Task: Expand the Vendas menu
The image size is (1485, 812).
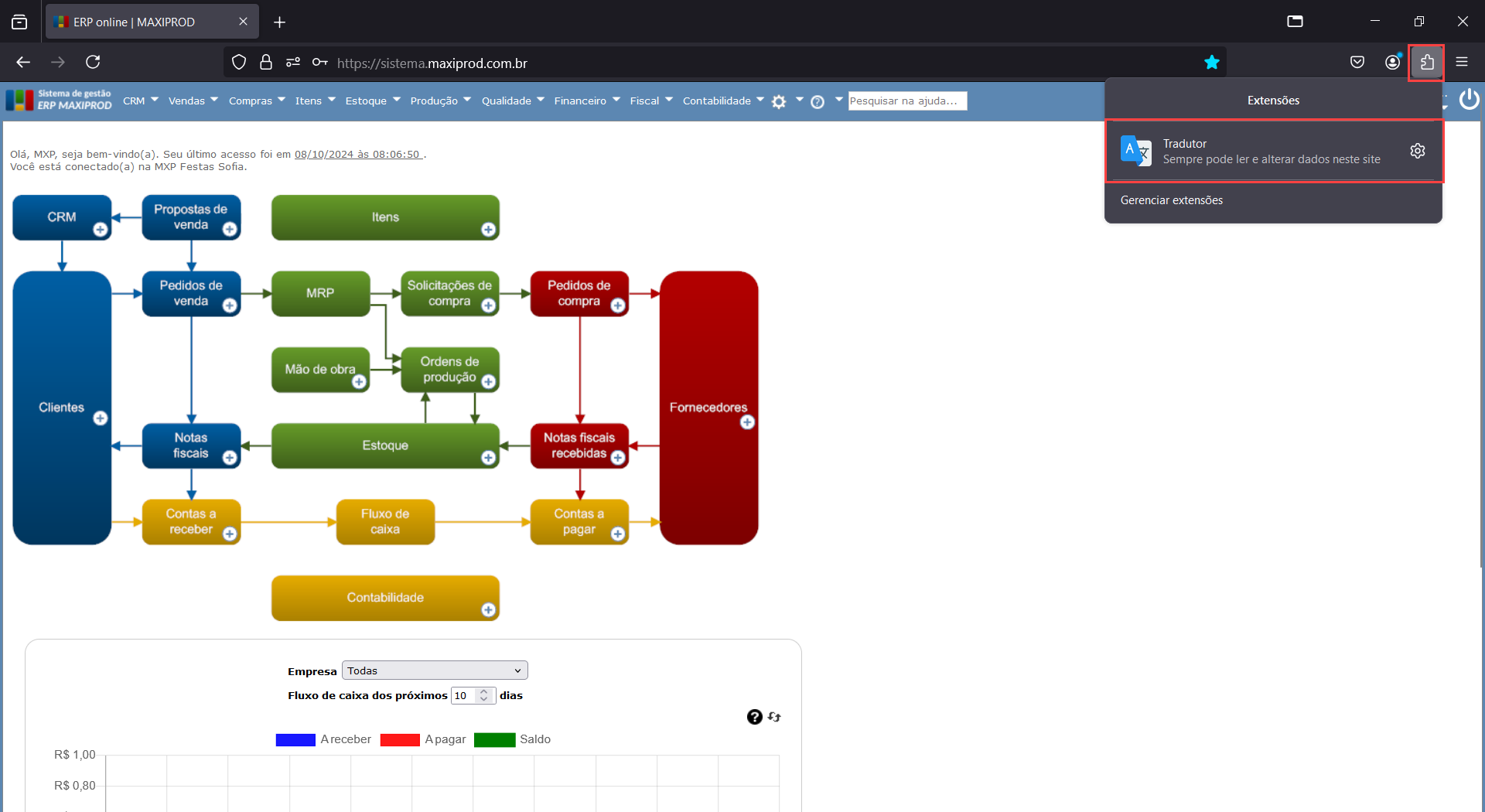Action: [193, 101]
